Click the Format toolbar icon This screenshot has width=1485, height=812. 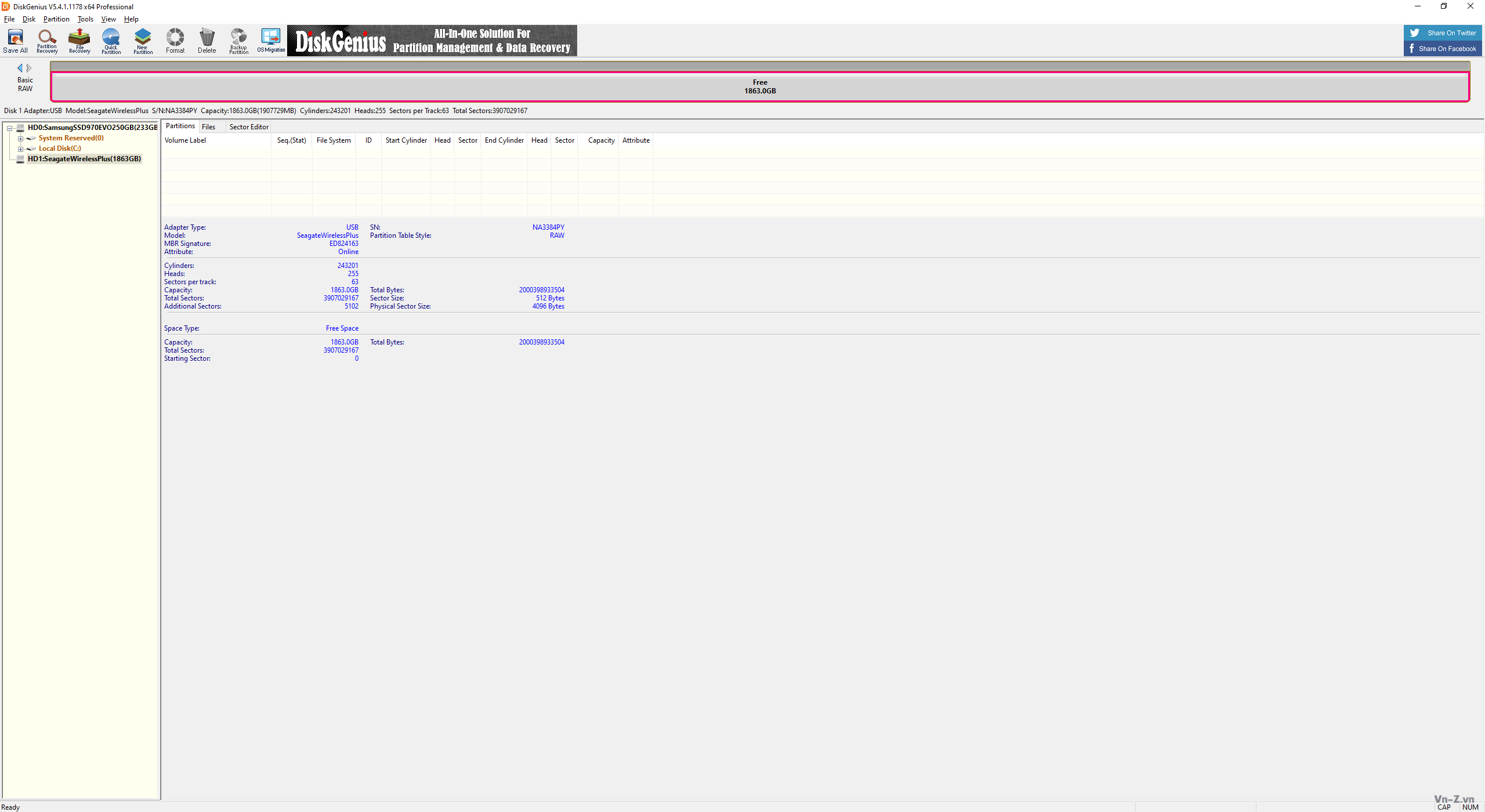tap(175, 41)
